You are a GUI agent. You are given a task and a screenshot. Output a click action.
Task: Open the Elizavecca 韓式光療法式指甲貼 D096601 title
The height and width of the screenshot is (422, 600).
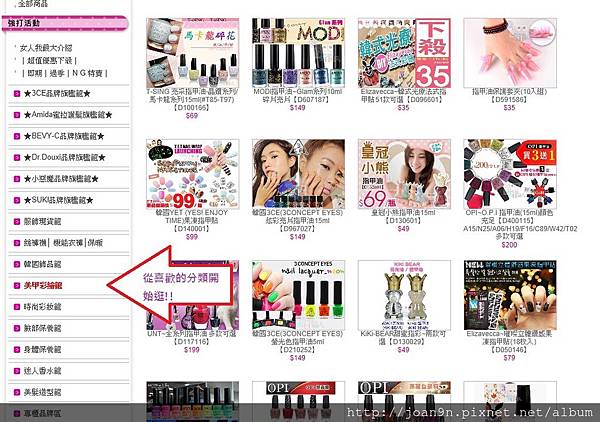coord(403,96)
